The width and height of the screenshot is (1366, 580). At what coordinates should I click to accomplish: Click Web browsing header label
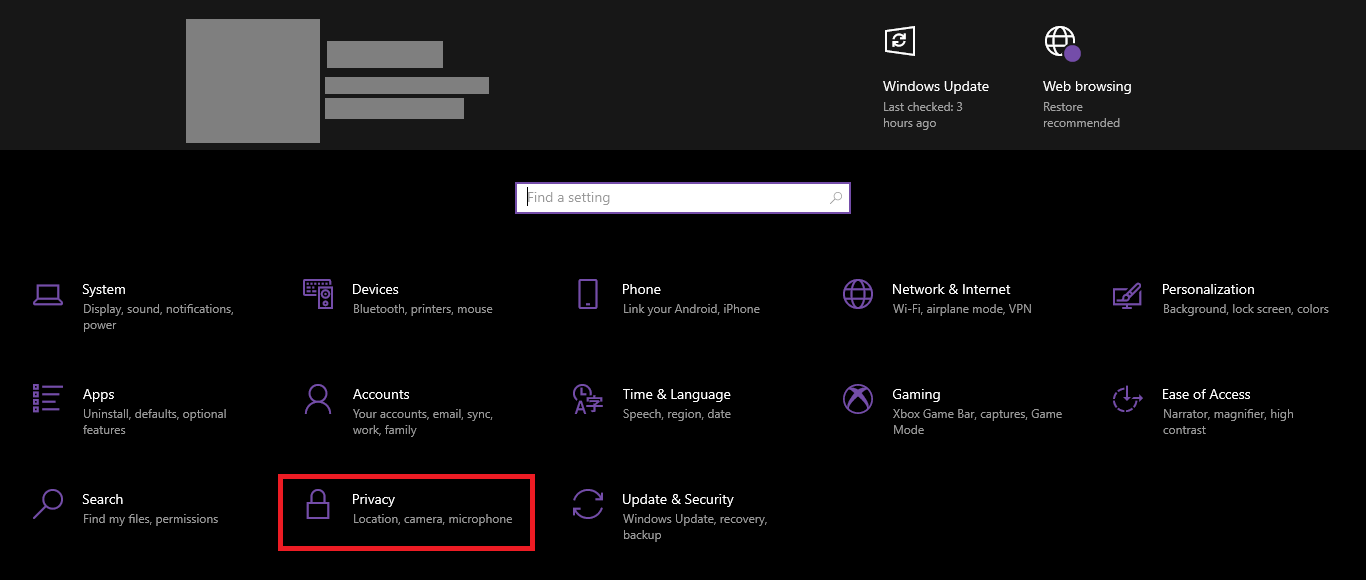pos(1087,86)
